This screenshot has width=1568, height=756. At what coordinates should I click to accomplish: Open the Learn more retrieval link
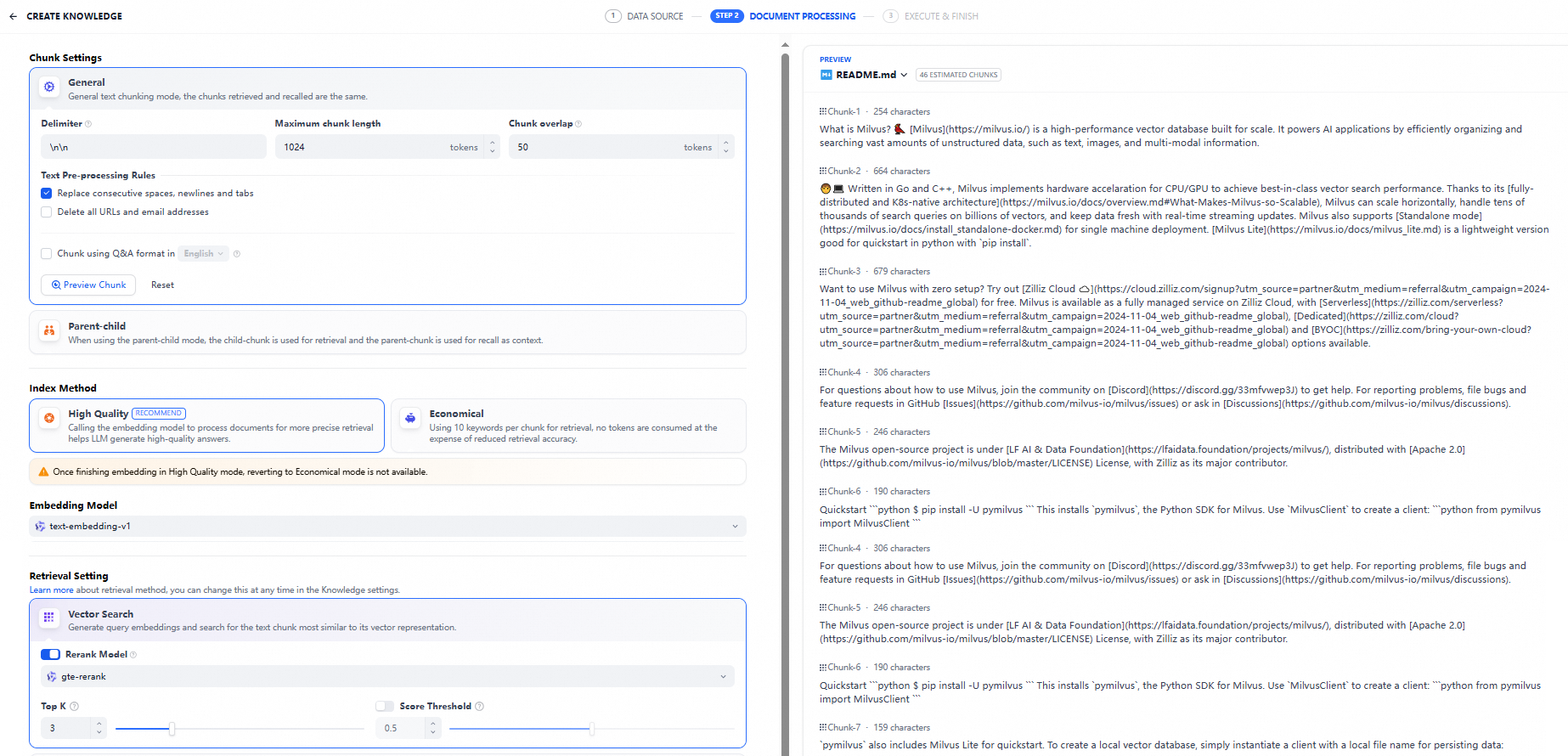51,590
